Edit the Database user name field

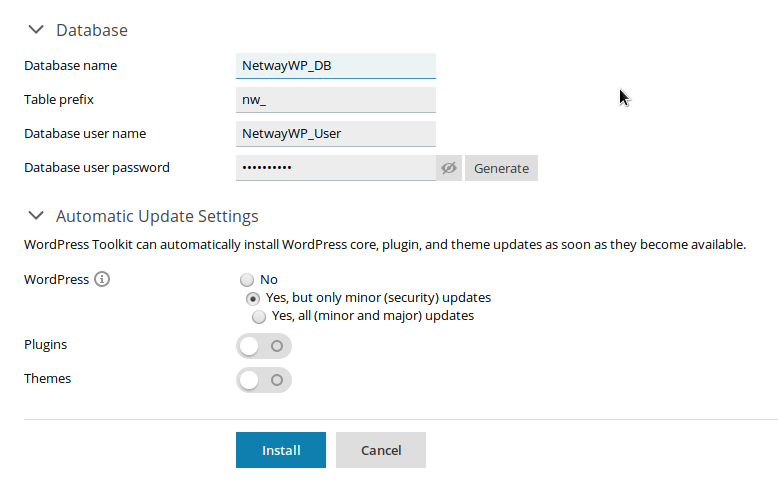pos(336,134)
